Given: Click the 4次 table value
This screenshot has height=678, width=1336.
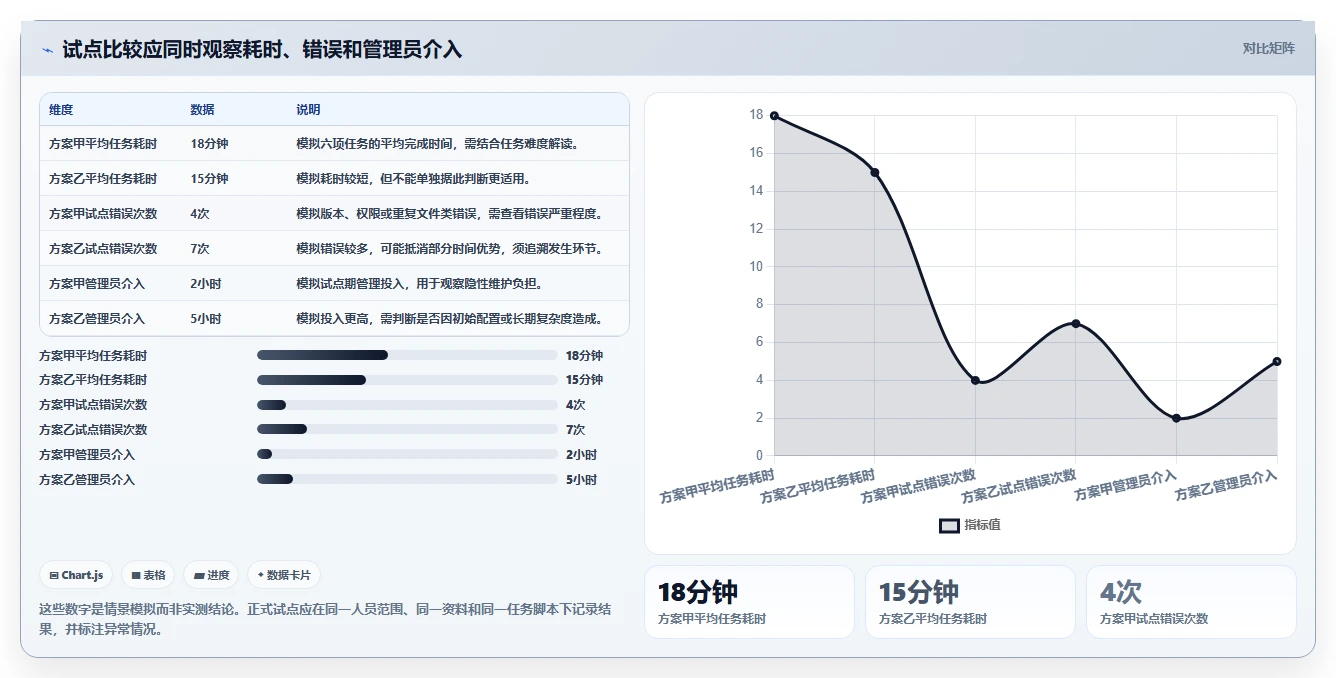Looking at the screenshot, I should 200,214.
